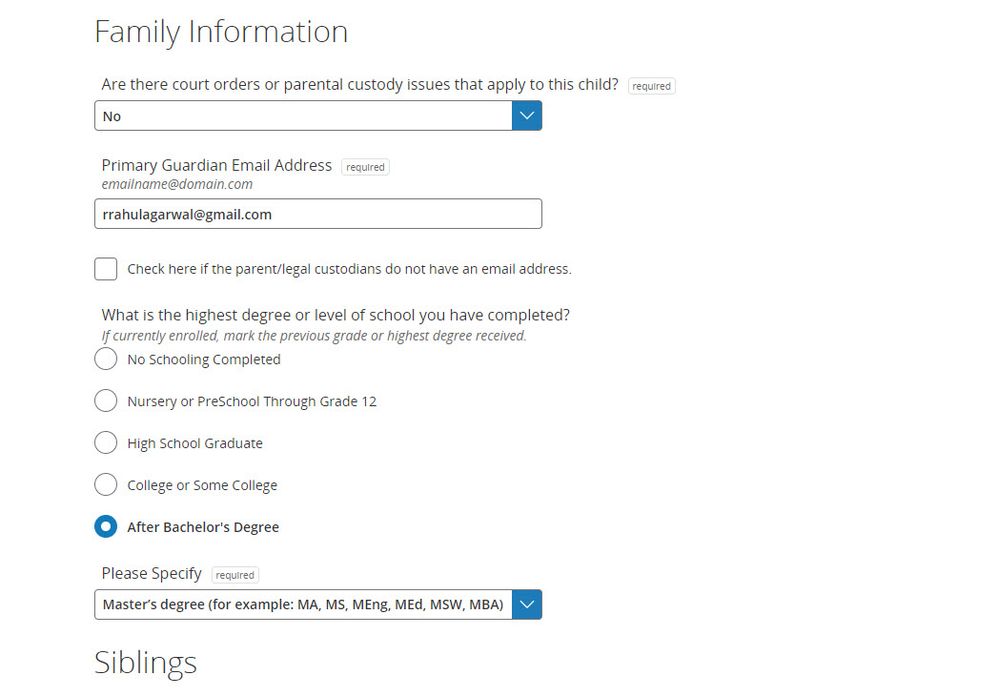Click the "Please Specify" field label

tap(152, 574)
